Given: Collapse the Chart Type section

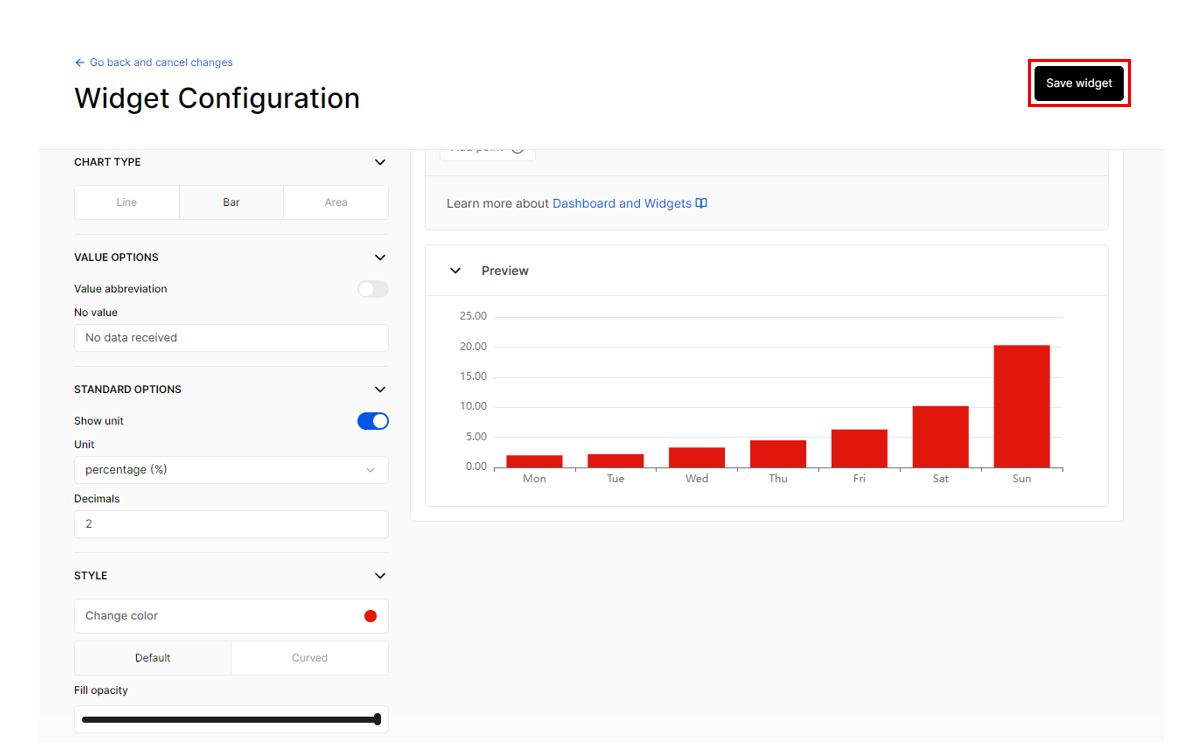Looking at the screenshot, I should pos(380,162).
